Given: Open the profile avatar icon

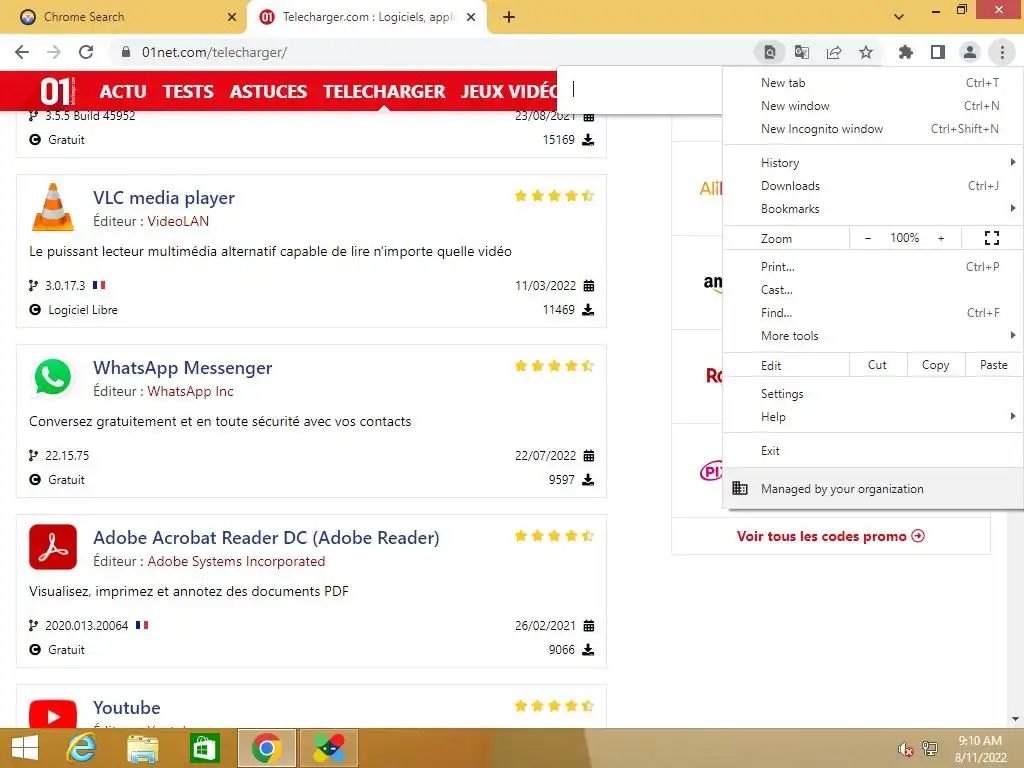Looking at the screenshot, I should click(970, 52).
